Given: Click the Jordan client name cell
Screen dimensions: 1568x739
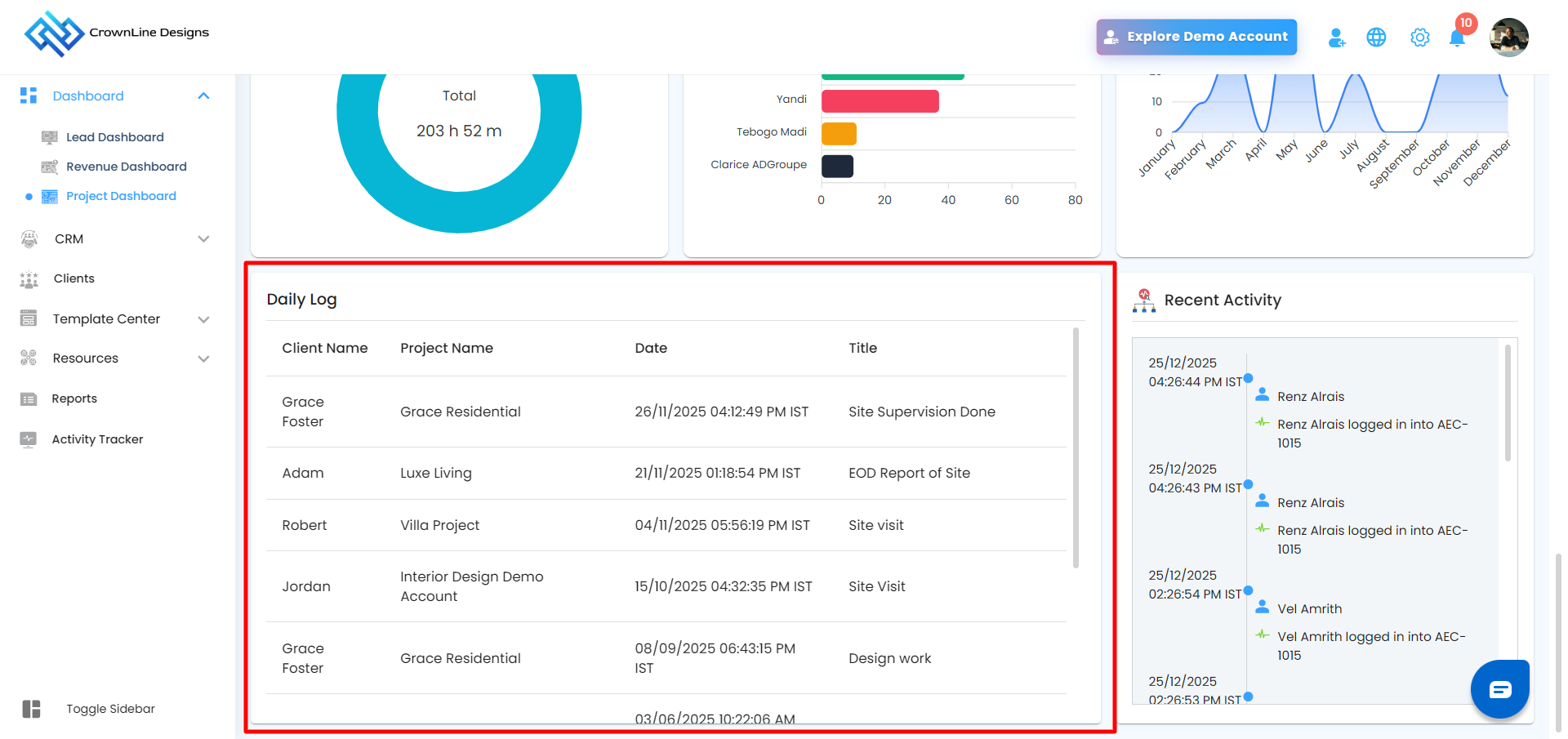Looking at the screenshot, I should (306, 586).
